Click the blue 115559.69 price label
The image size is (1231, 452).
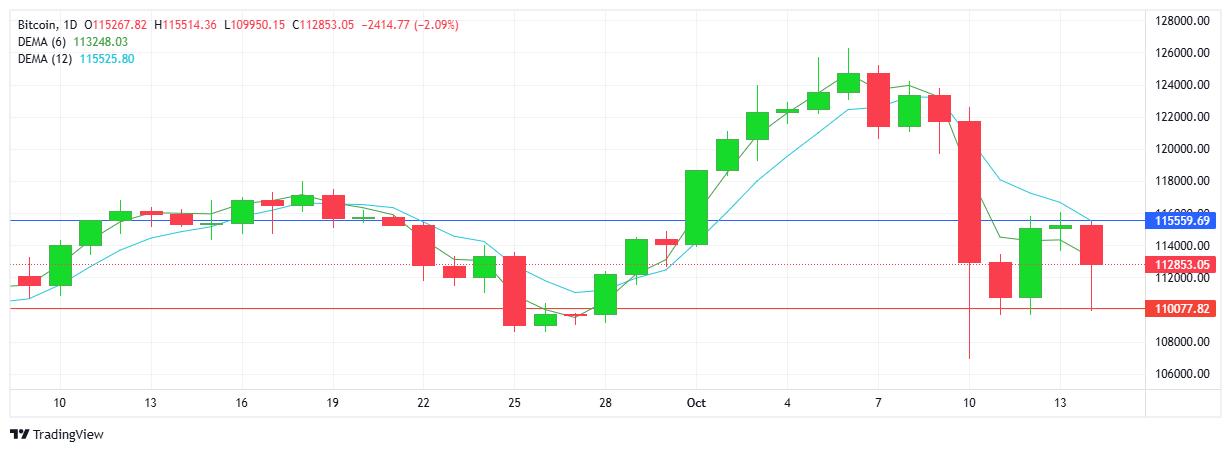click(x=1183, y=220)
